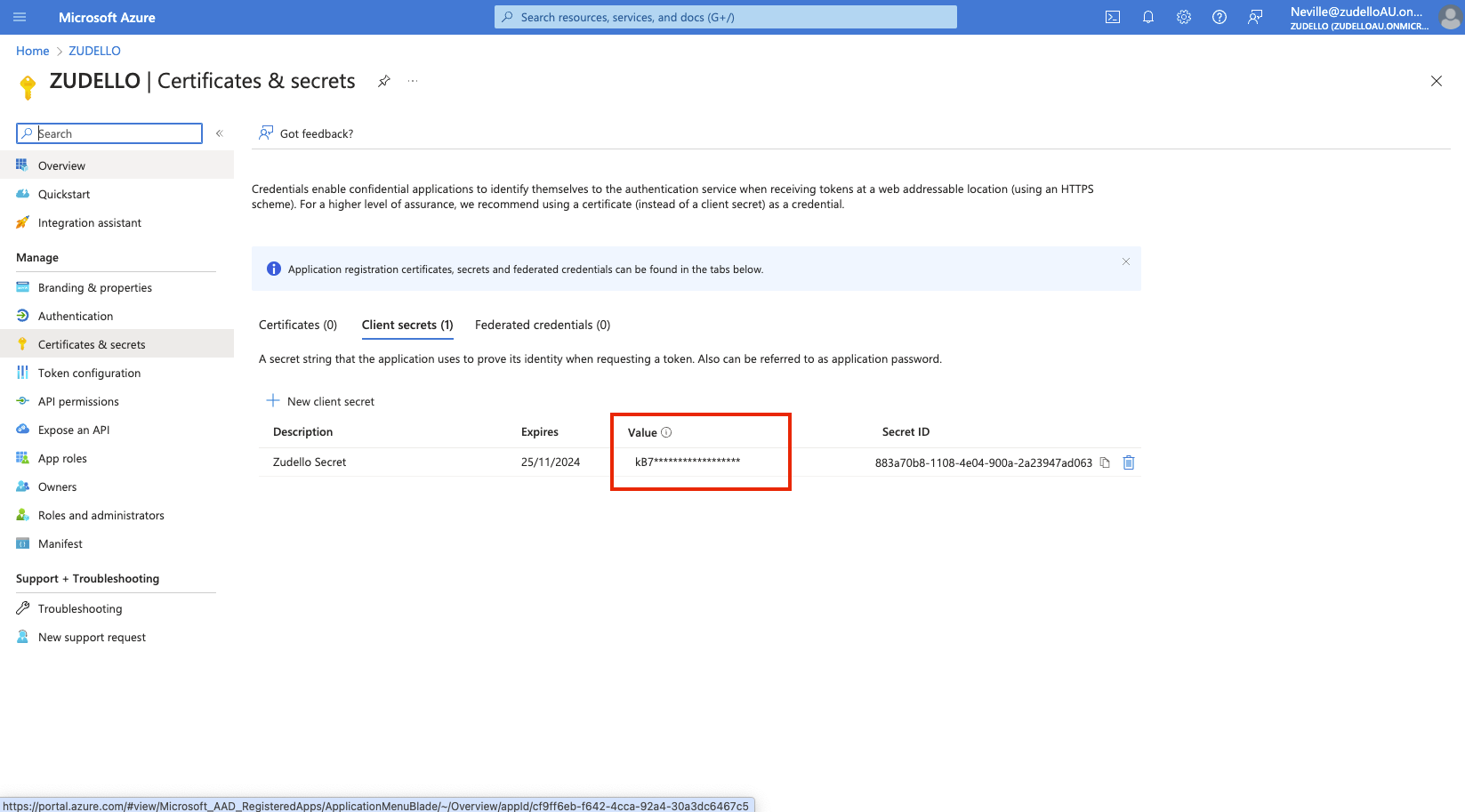The height and width of the screenshot is (812, 1465).
Task: Click the Overview icon in sidebar
Action: coord(22,165)
